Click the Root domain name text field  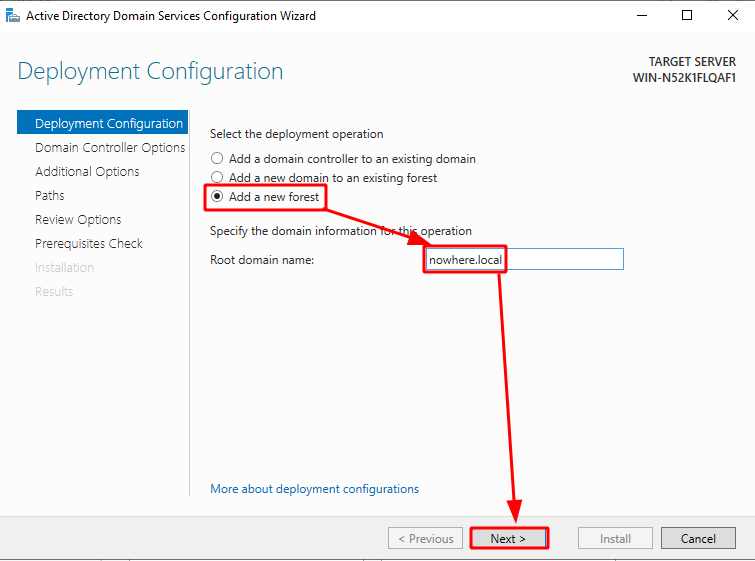524,260
